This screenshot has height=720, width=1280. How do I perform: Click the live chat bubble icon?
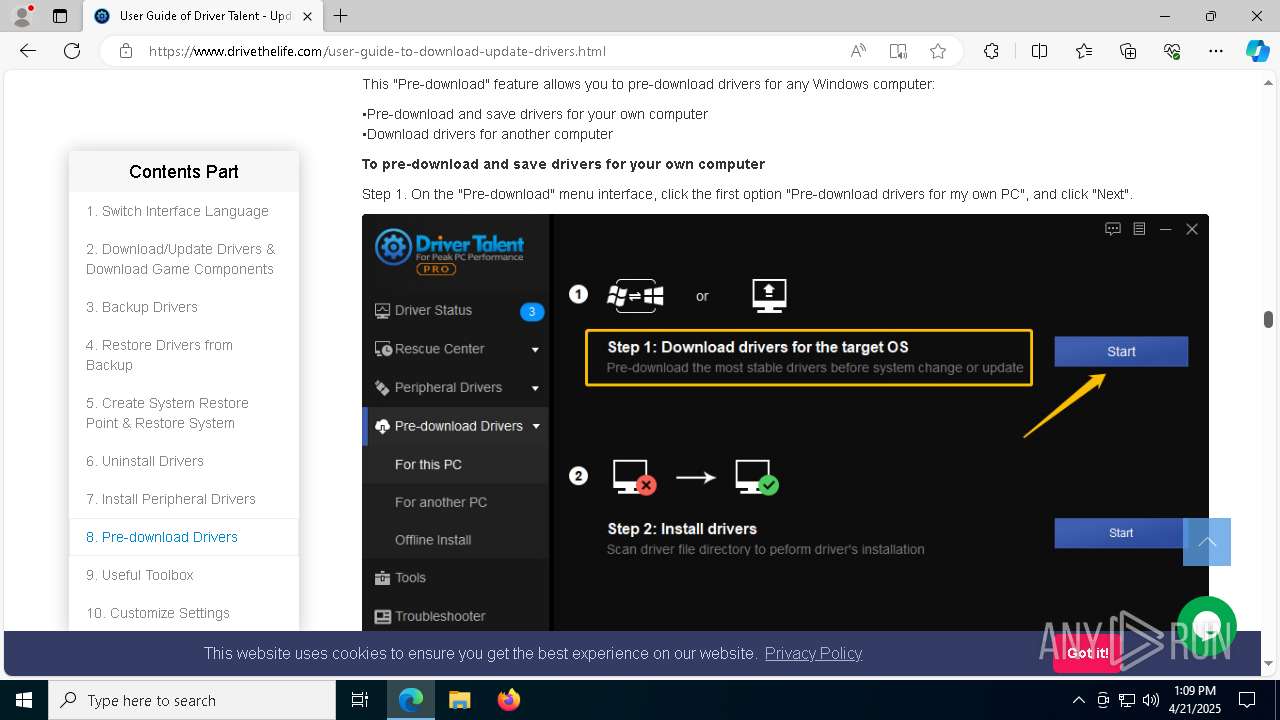[1207, 626]
